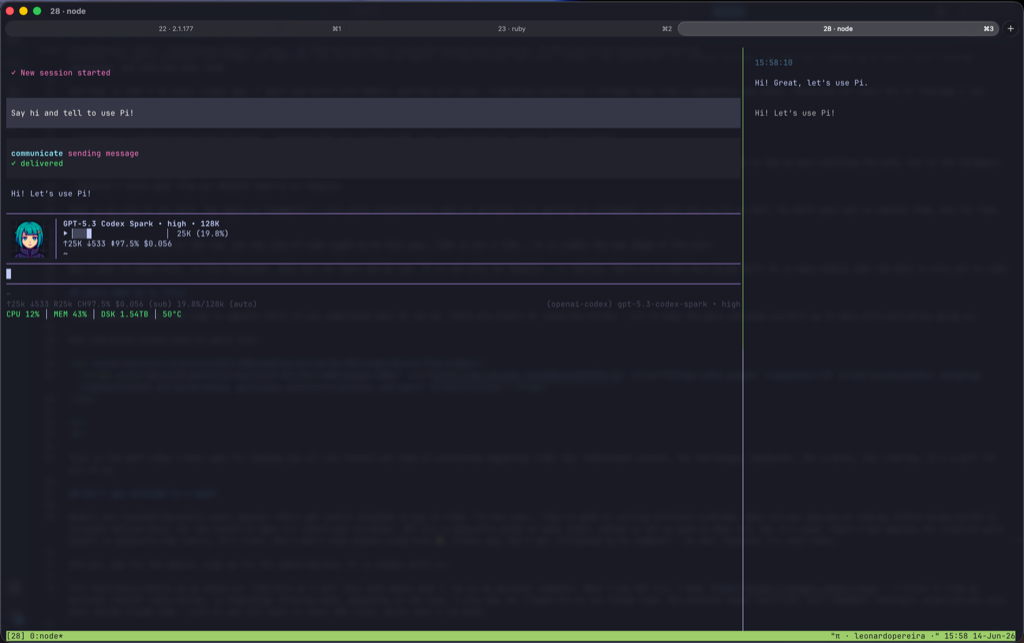Click the '15:58:10' timestamp in right pane
1024x643 pixels.
[x=773, y=63]
